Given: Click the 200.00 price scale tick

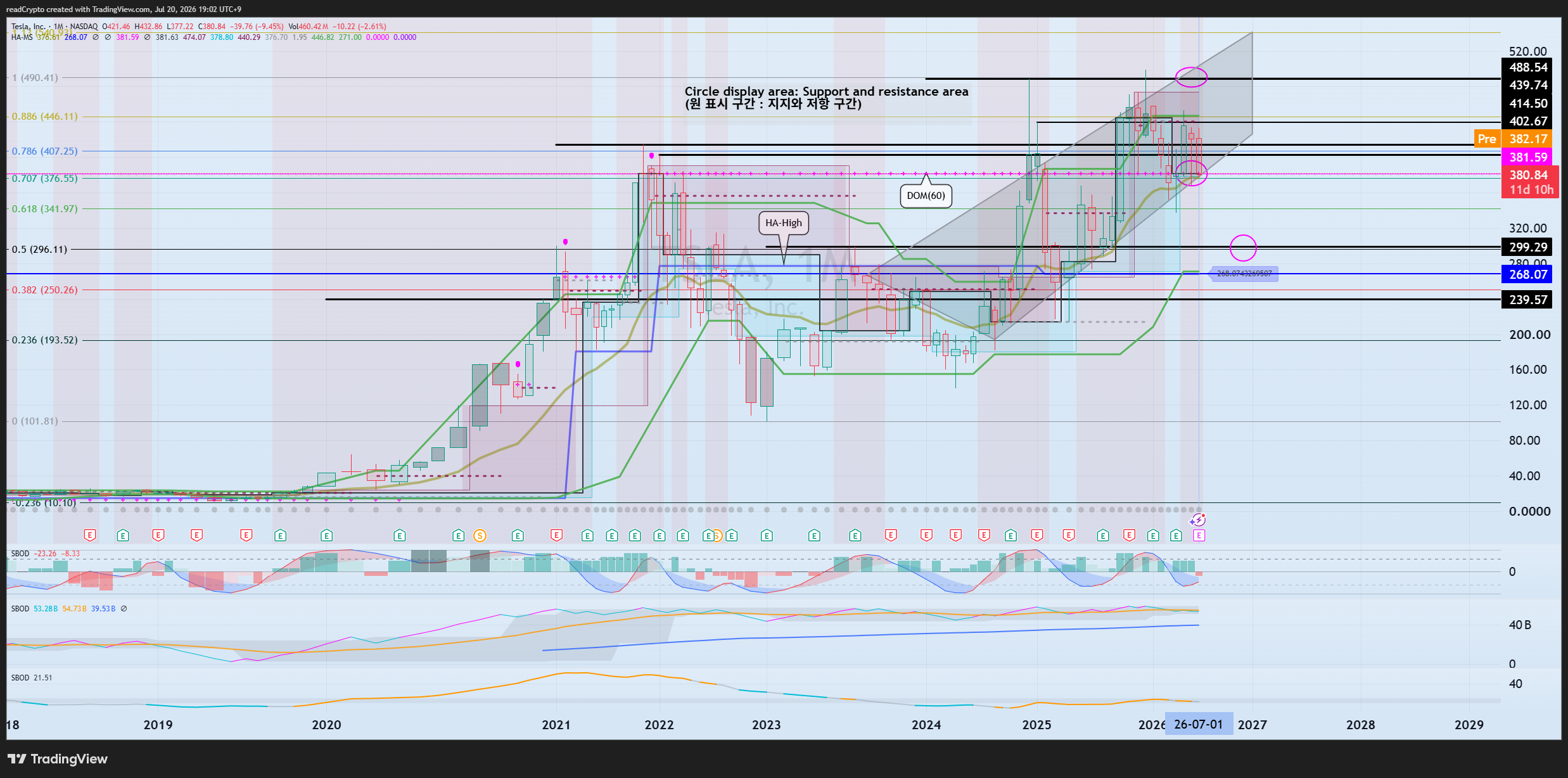Looking at the screenshot, I should tap(1529, 335).
